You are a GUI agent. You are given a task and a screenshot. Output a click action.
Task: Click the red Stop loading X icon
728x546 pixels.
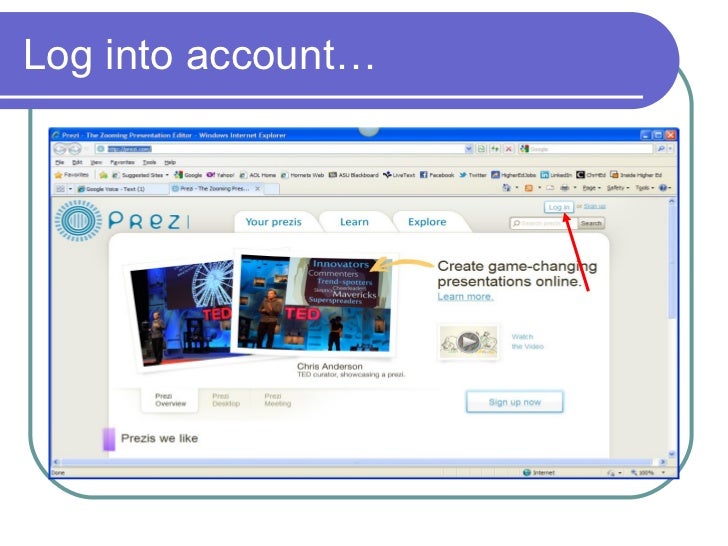508,149
